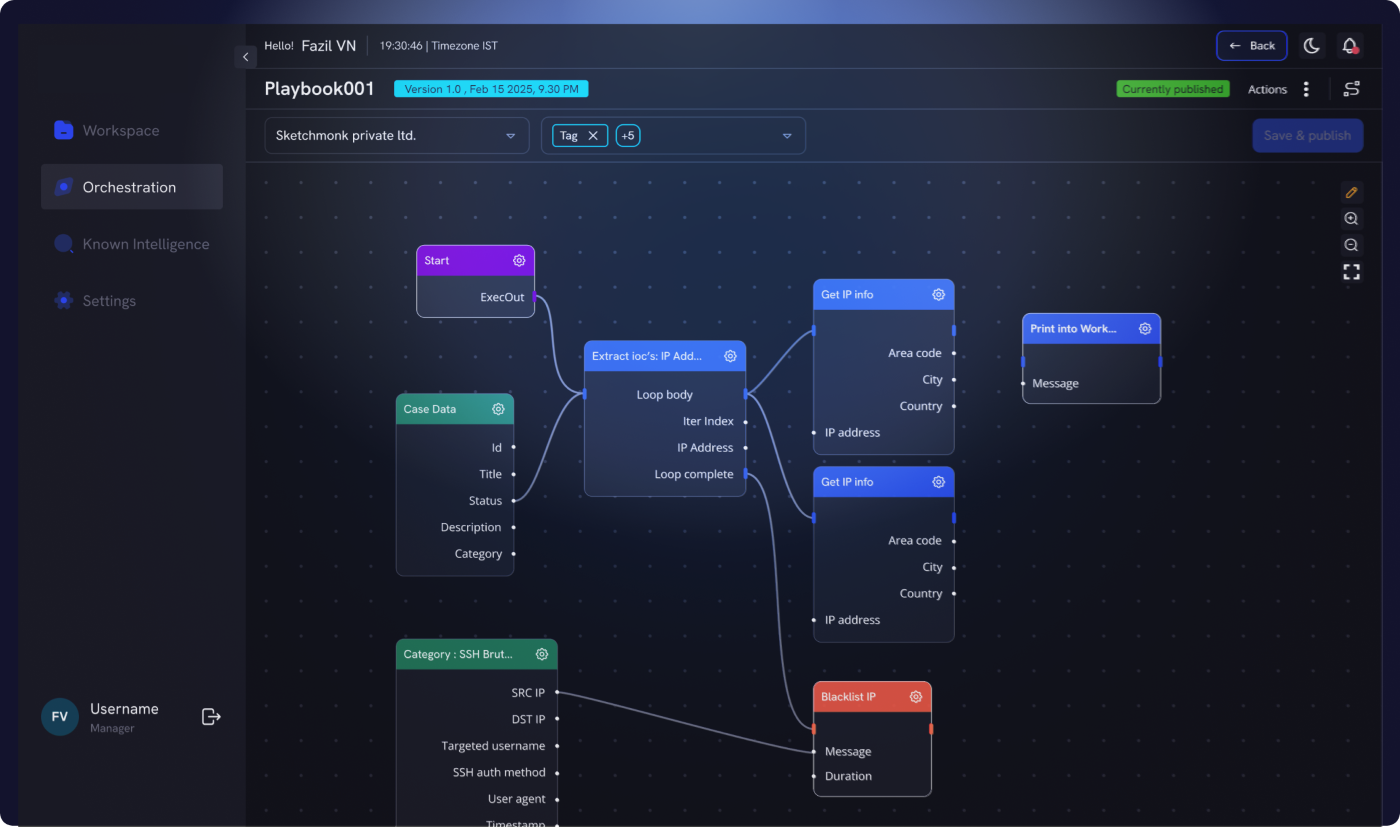Click the pencil edit icon on canvas

pyautogui.click(x=1351, y=192)
